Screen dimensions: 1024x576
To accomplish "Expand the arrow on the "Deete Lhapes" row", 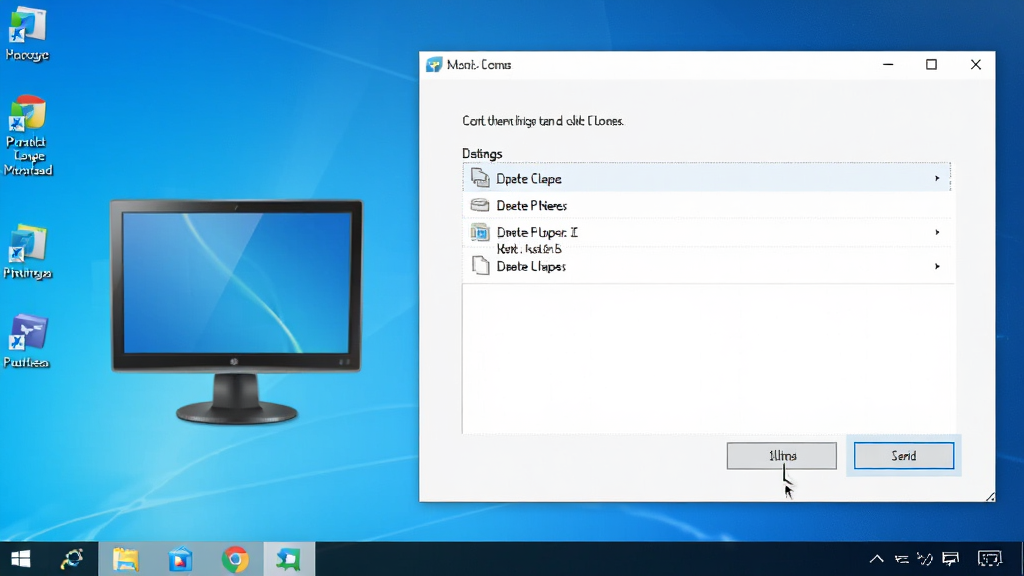I will (937, 266).
